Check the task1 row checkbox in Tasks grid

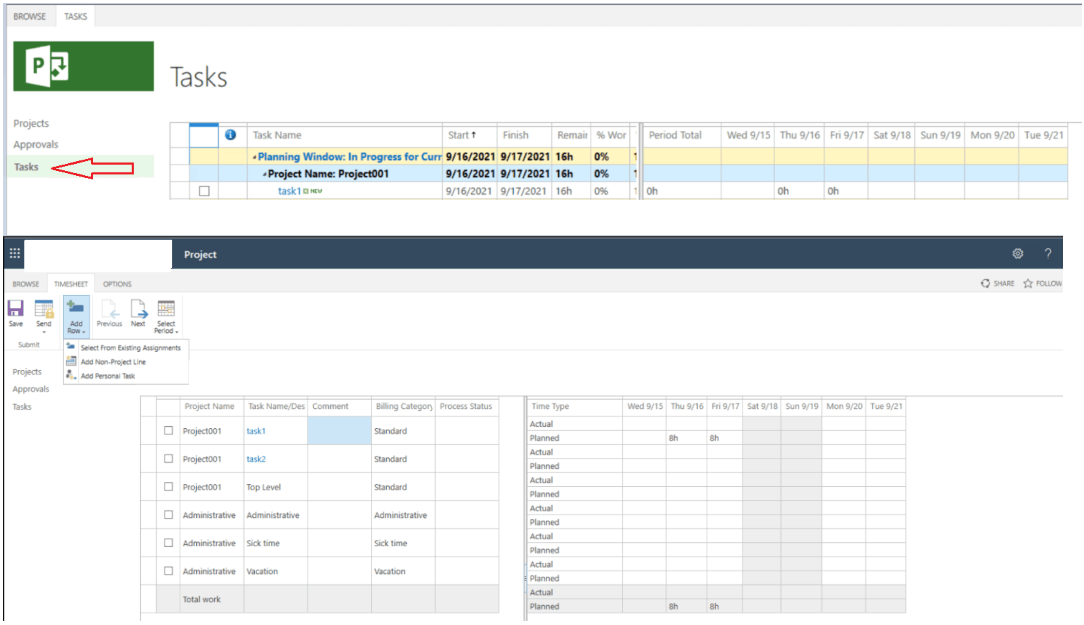click(204, 191)
